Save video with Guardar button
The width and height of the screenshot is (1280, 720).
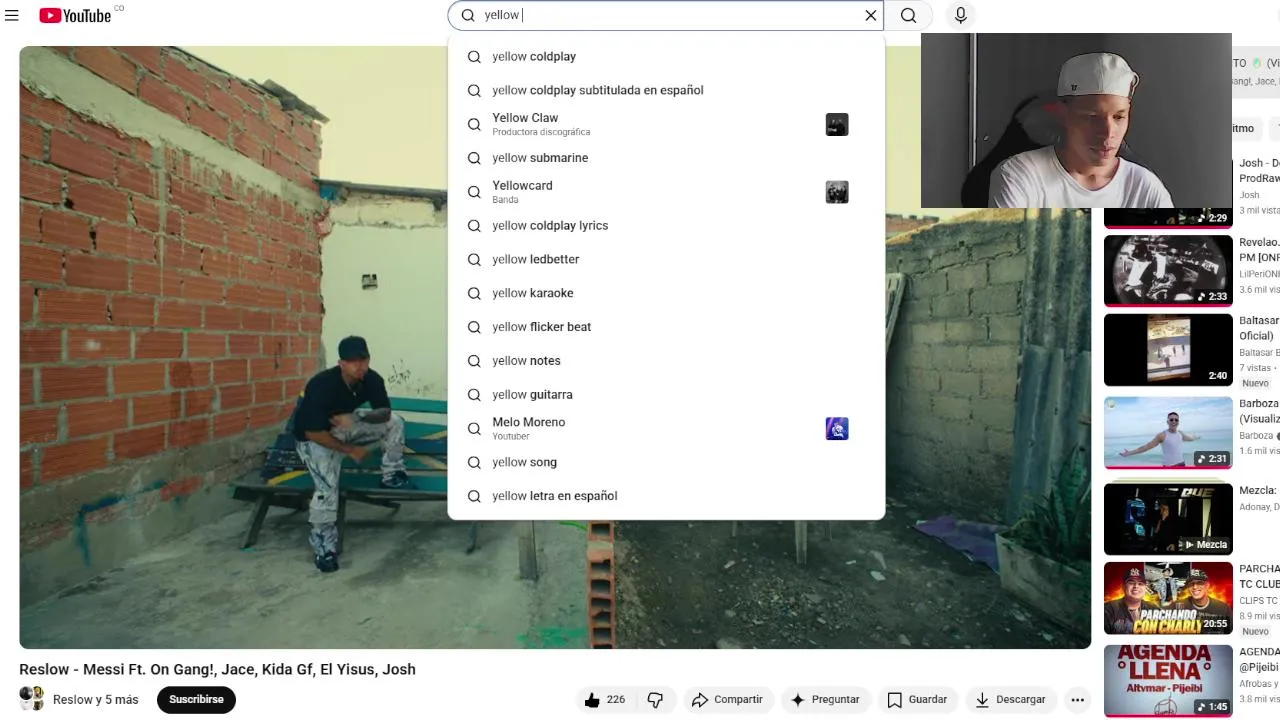pyautogui.click(x=917, y=700)
